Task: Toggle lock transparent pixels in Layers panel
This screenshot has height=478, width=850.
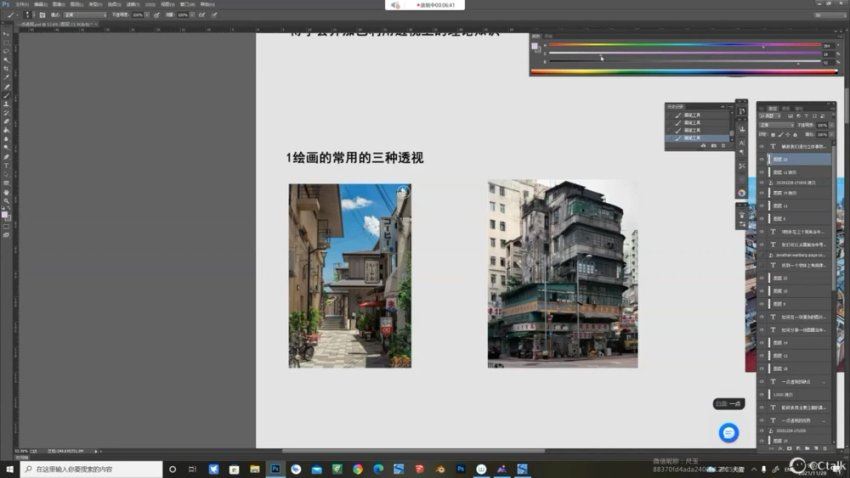Action: [x=773, y=134]
